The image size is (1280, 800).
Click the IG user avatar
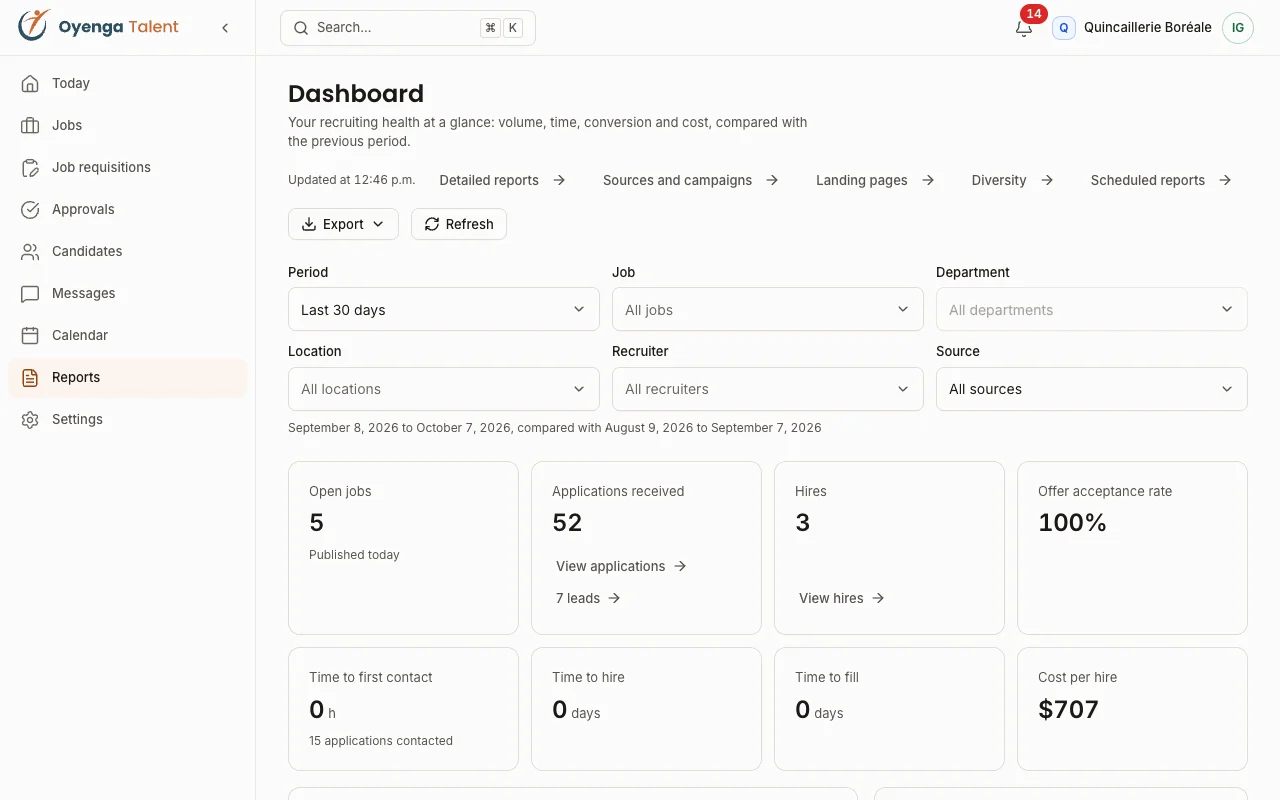point(1238,28)
